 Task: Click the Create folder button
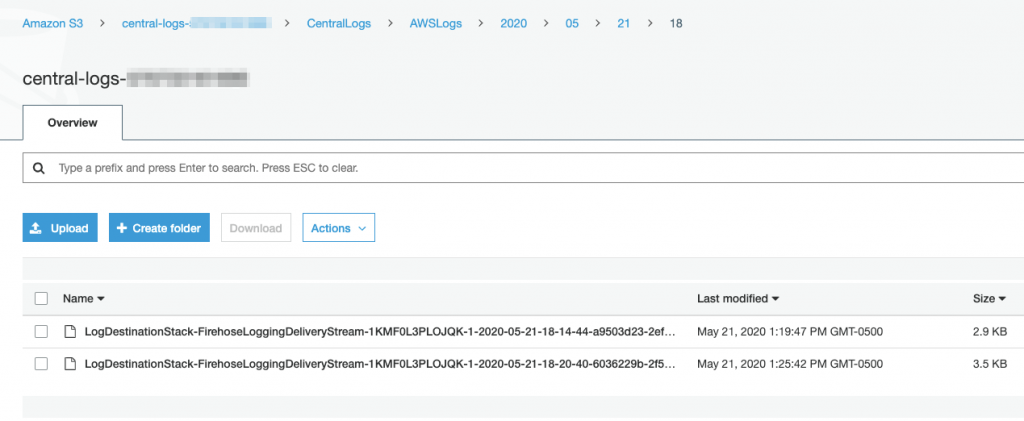159,228
